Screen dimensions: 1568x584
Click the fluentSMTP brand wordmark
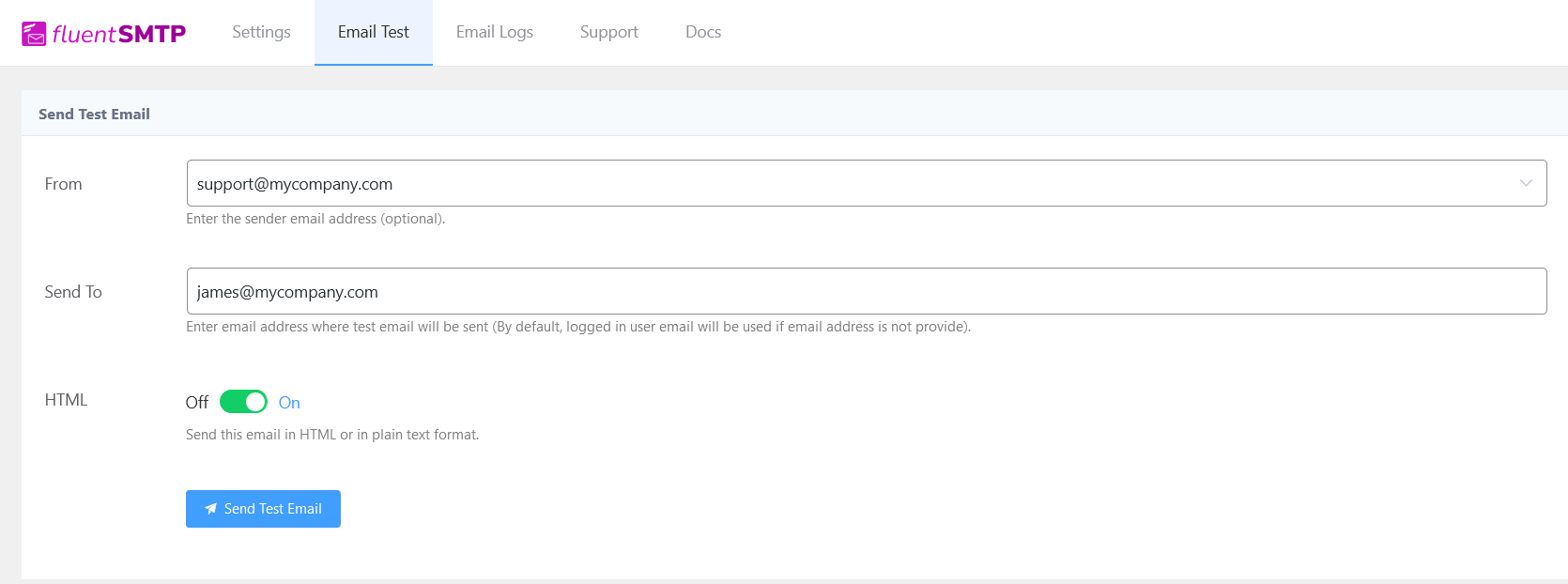click(119, 35)
